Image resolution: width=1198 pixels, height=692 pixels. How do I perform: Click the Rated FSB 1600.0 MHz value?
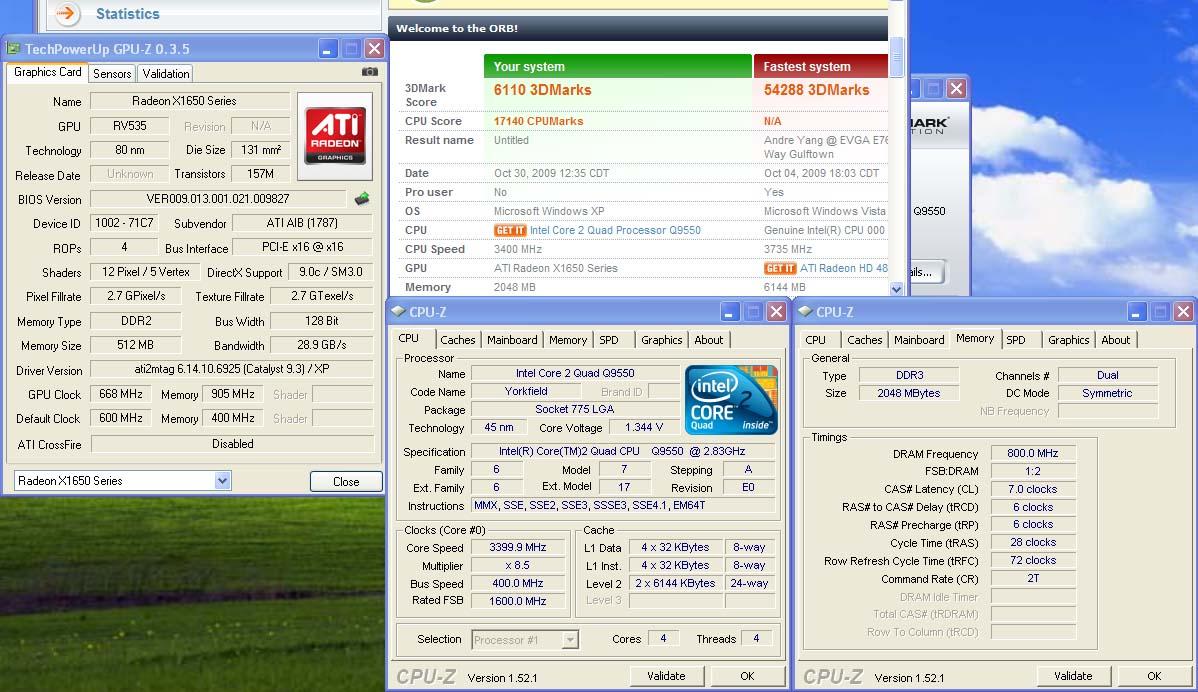click(518, 601)
